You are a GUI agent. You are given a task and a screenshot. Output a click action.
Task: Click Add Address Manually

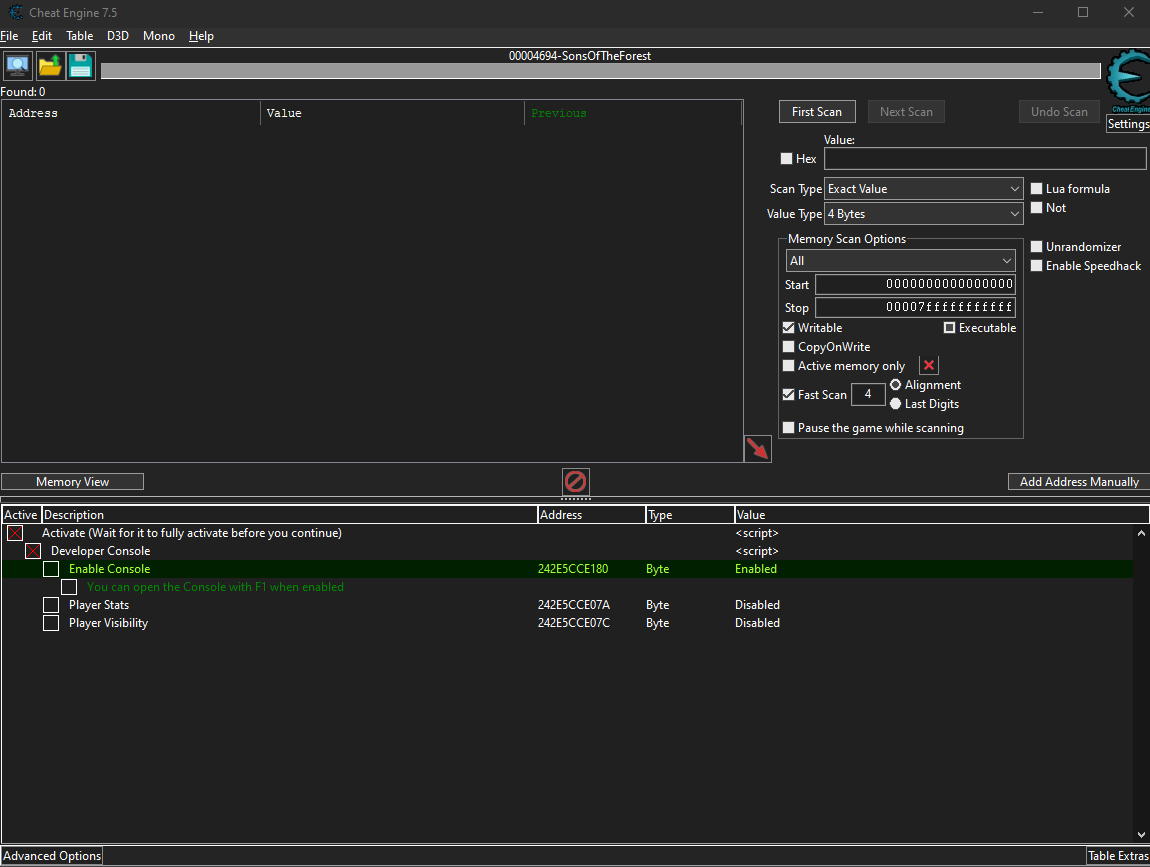click(x=1079, y=482)
